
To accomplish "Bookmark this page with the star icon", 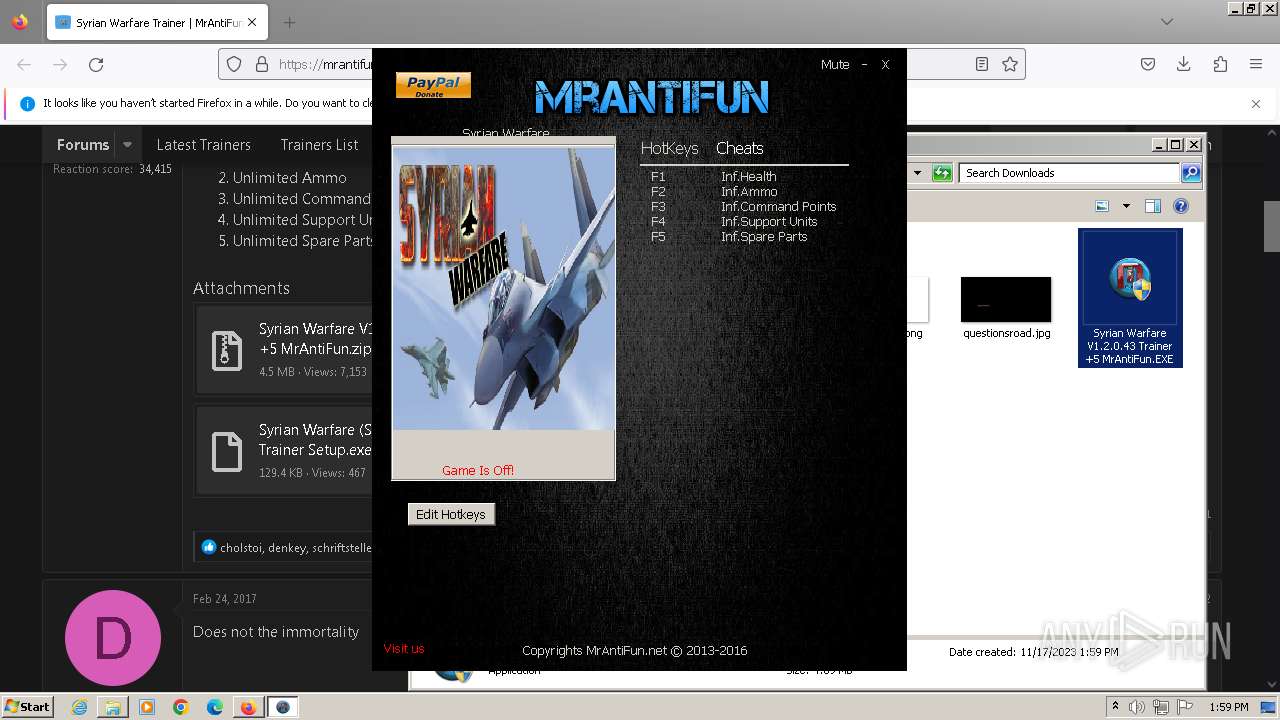I will [x=1010, y=64].
